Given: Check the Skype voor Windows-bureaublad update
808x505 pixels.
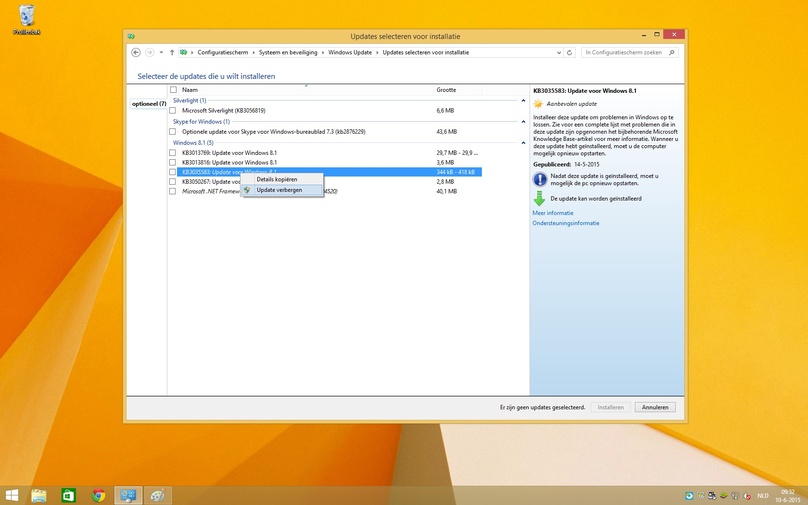Looking at the screenshot, I should (x=173, y=131).
